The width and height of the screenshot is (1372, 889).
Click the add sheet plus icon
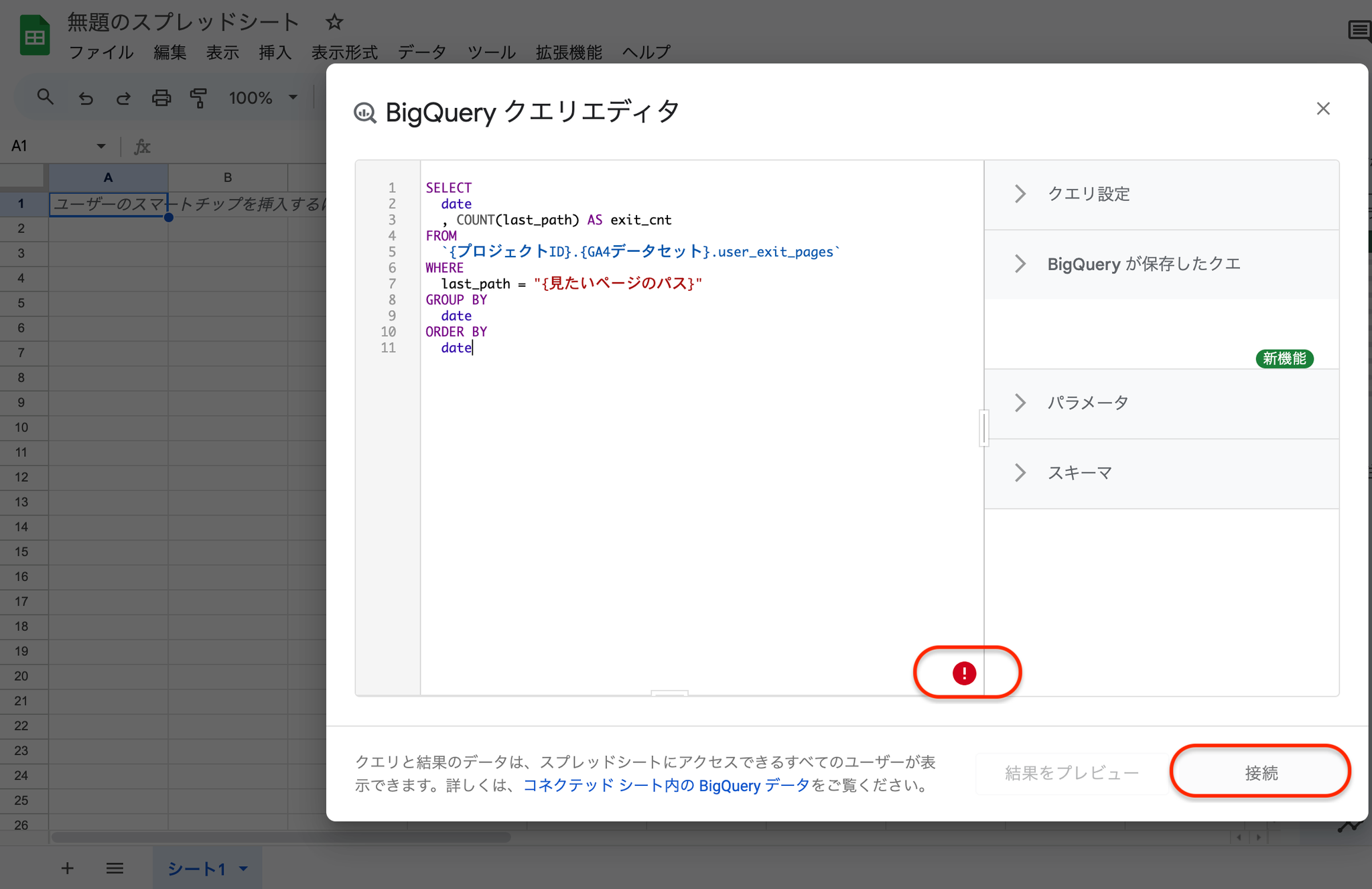(67, 868)
